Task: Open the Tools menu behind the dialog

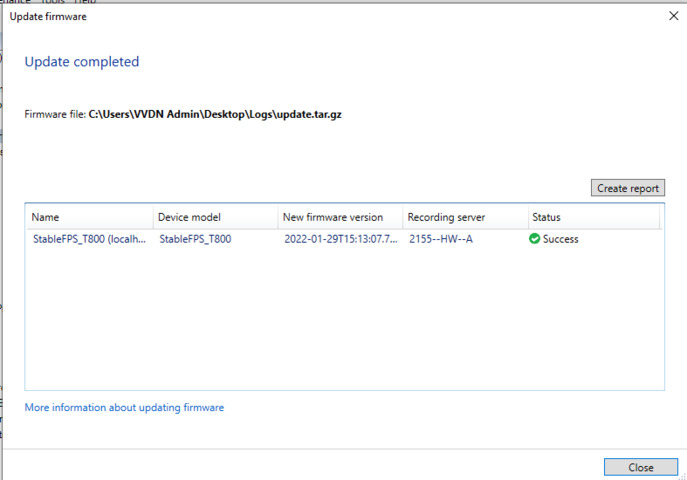Action: pyautogui.click(x=53, y=3)
